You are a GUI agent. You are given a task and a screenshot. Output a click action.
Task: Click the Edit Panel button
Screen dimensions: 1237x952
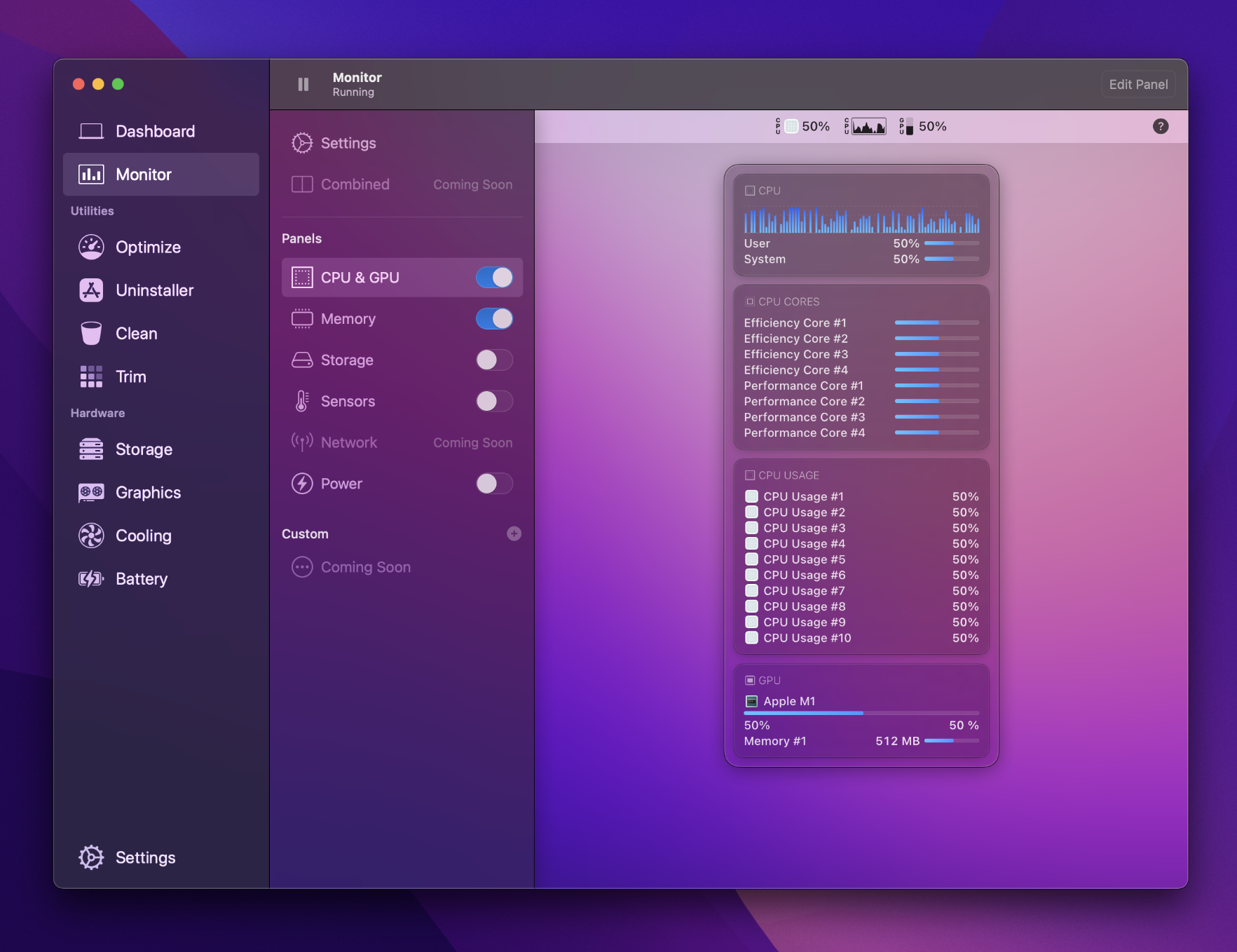click(x=1137, y=84)
